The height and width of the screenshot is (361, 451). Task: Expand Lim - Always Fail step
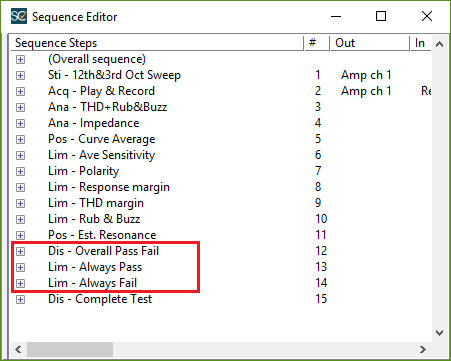point(20,283)
